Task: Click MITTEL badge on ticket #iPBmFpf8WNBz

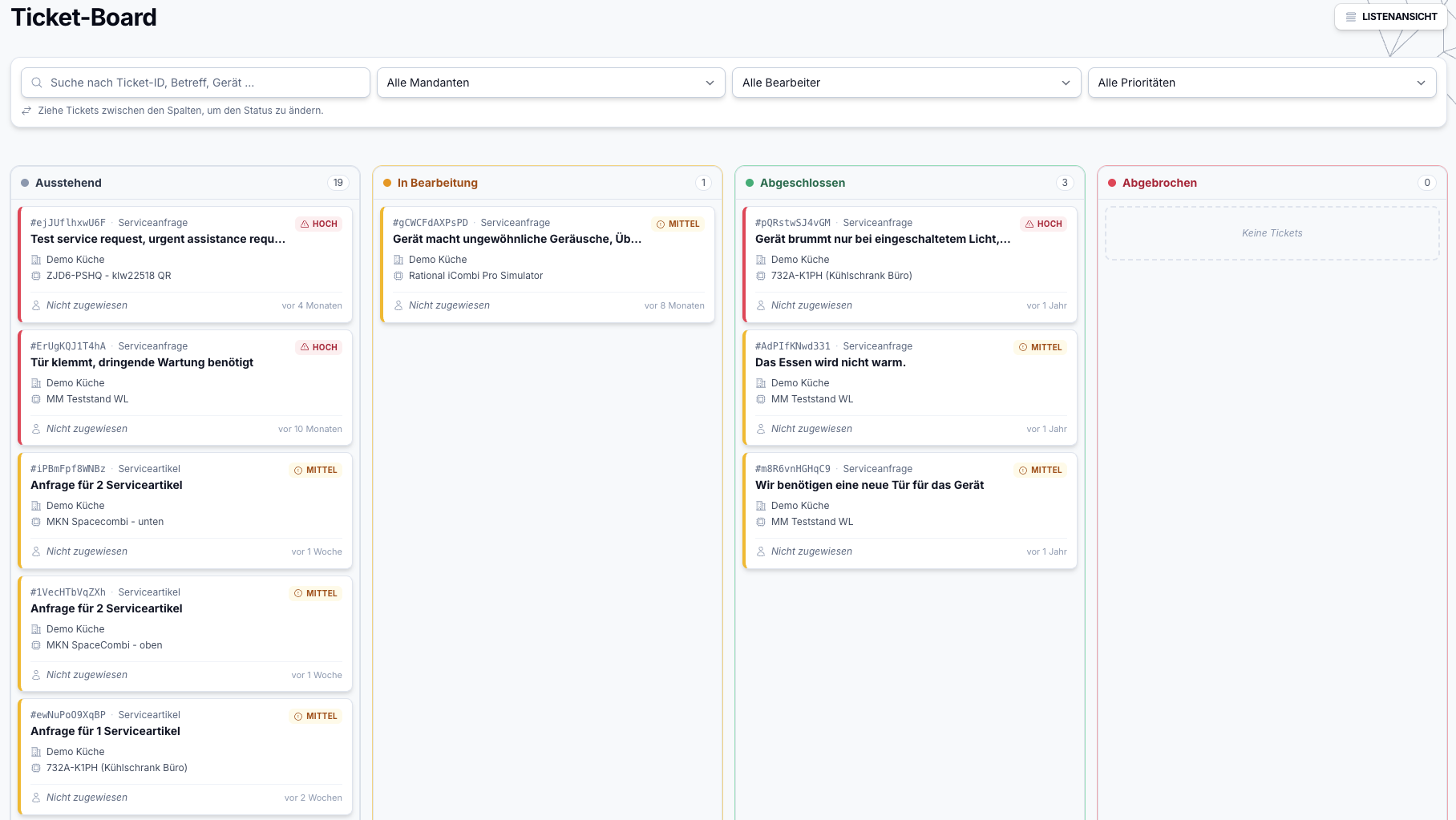Action: (316, 470)
